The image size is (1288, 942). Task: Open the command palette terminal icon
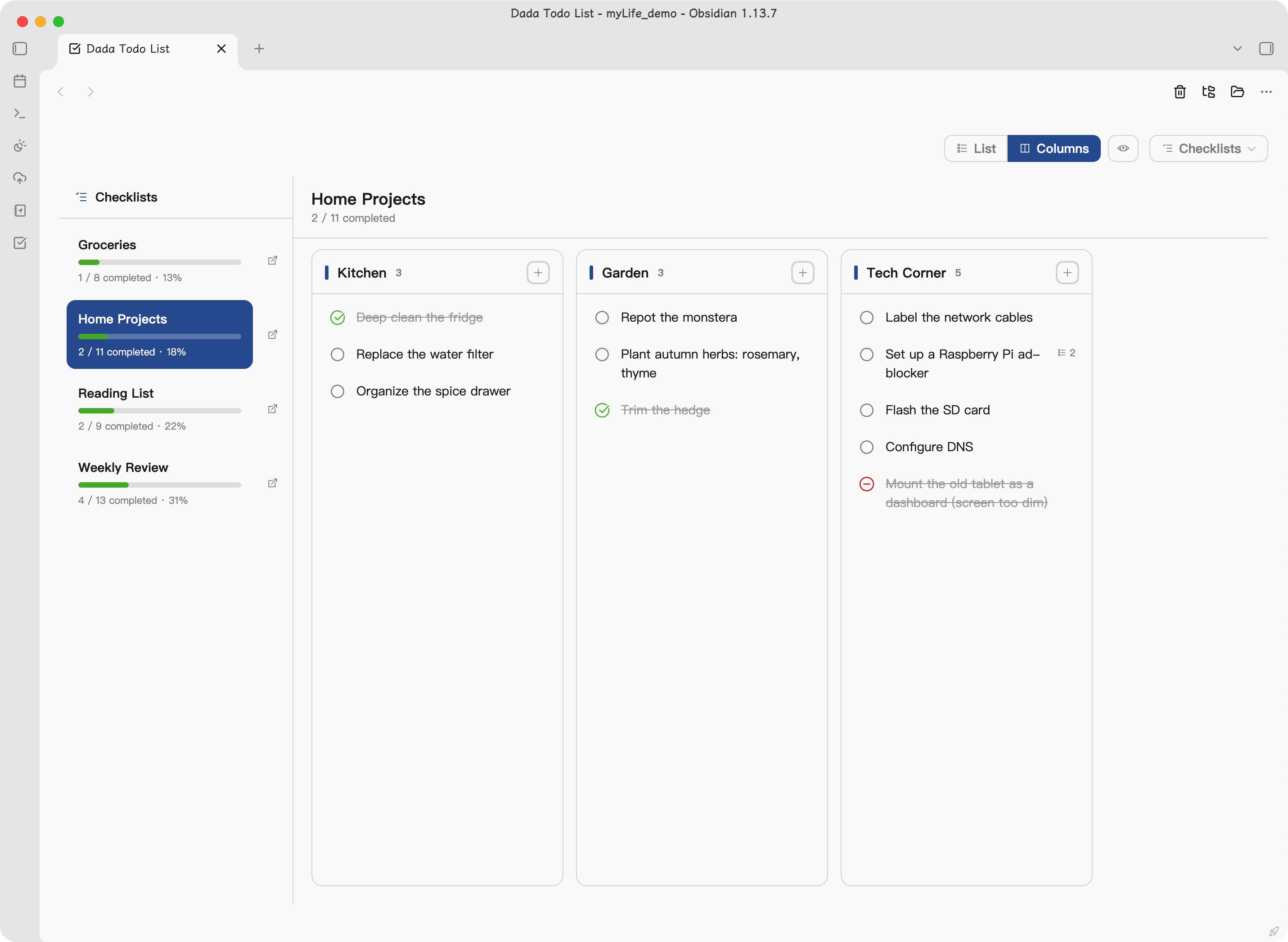20,113
